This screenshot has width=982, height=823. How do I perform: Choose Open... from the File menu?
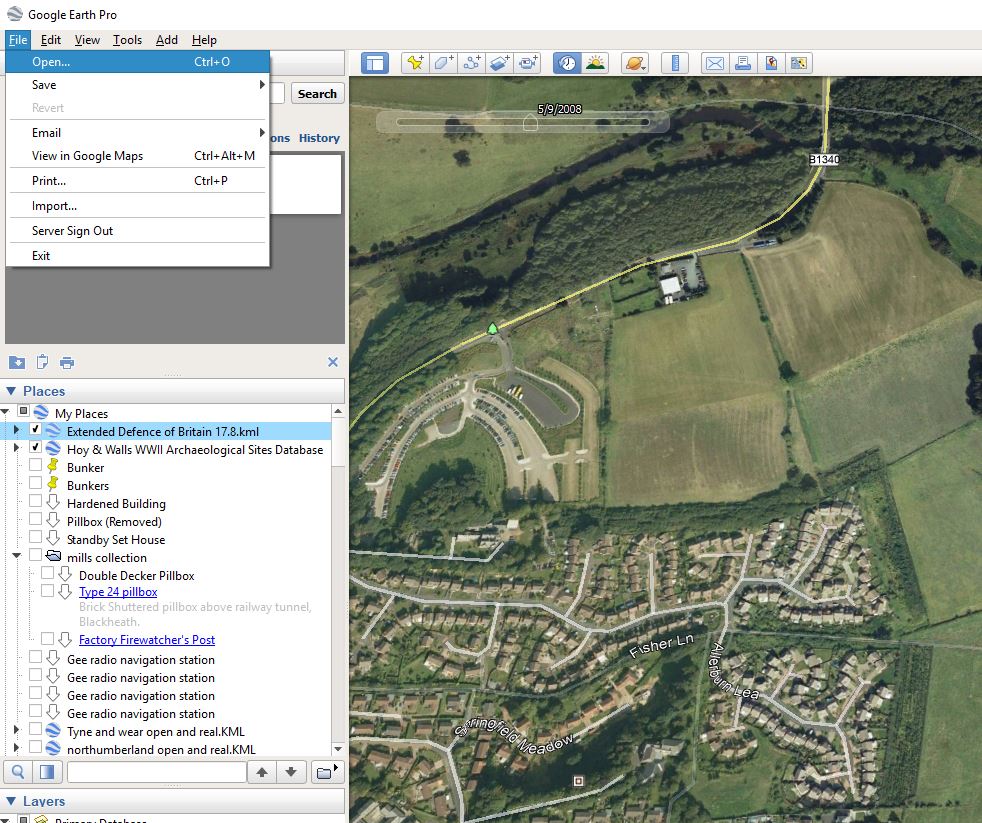click(x=51, y=62)
